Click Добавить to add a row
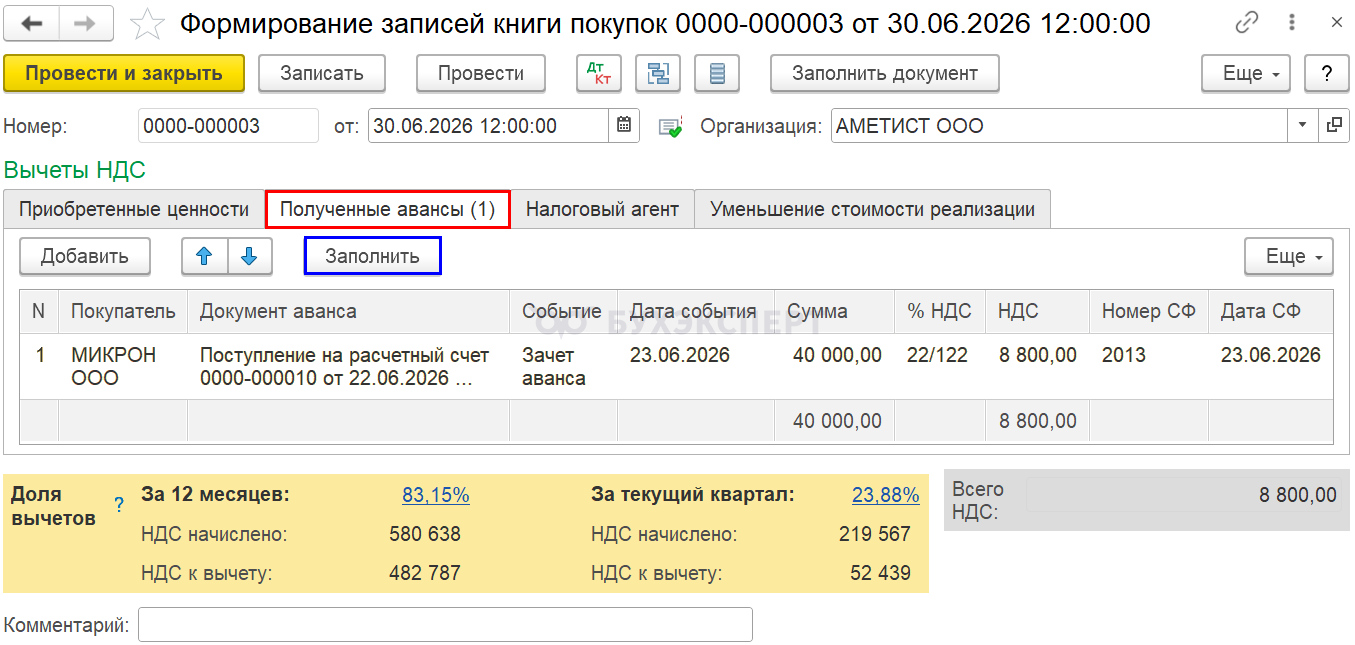 (85, 256)
